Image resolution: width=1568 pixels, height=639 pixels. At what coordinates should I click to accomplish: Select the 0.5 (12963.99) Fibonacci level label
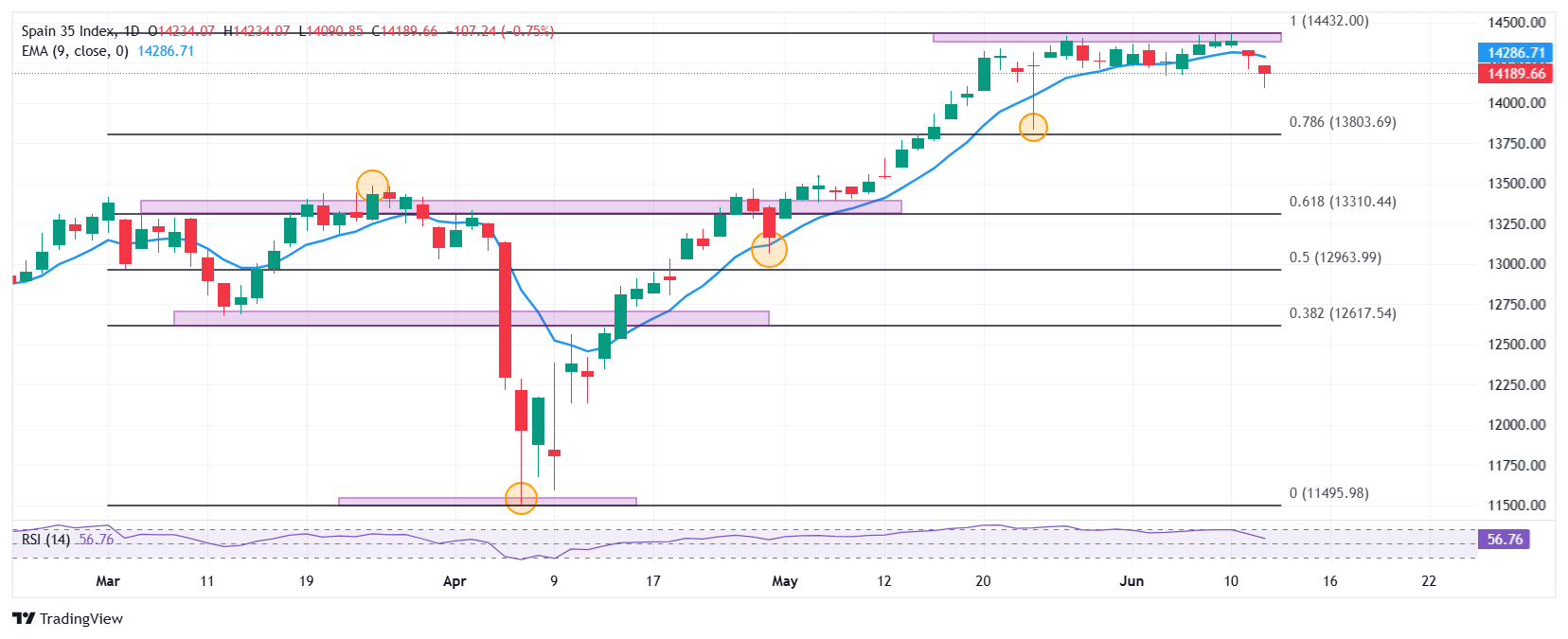(x=1335, y=257)
